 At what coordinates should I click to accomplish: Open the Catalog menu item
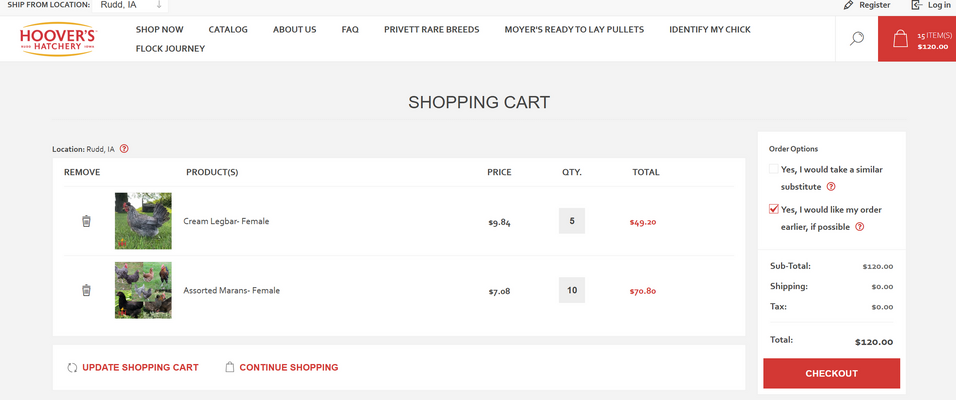tap(228, 29)
